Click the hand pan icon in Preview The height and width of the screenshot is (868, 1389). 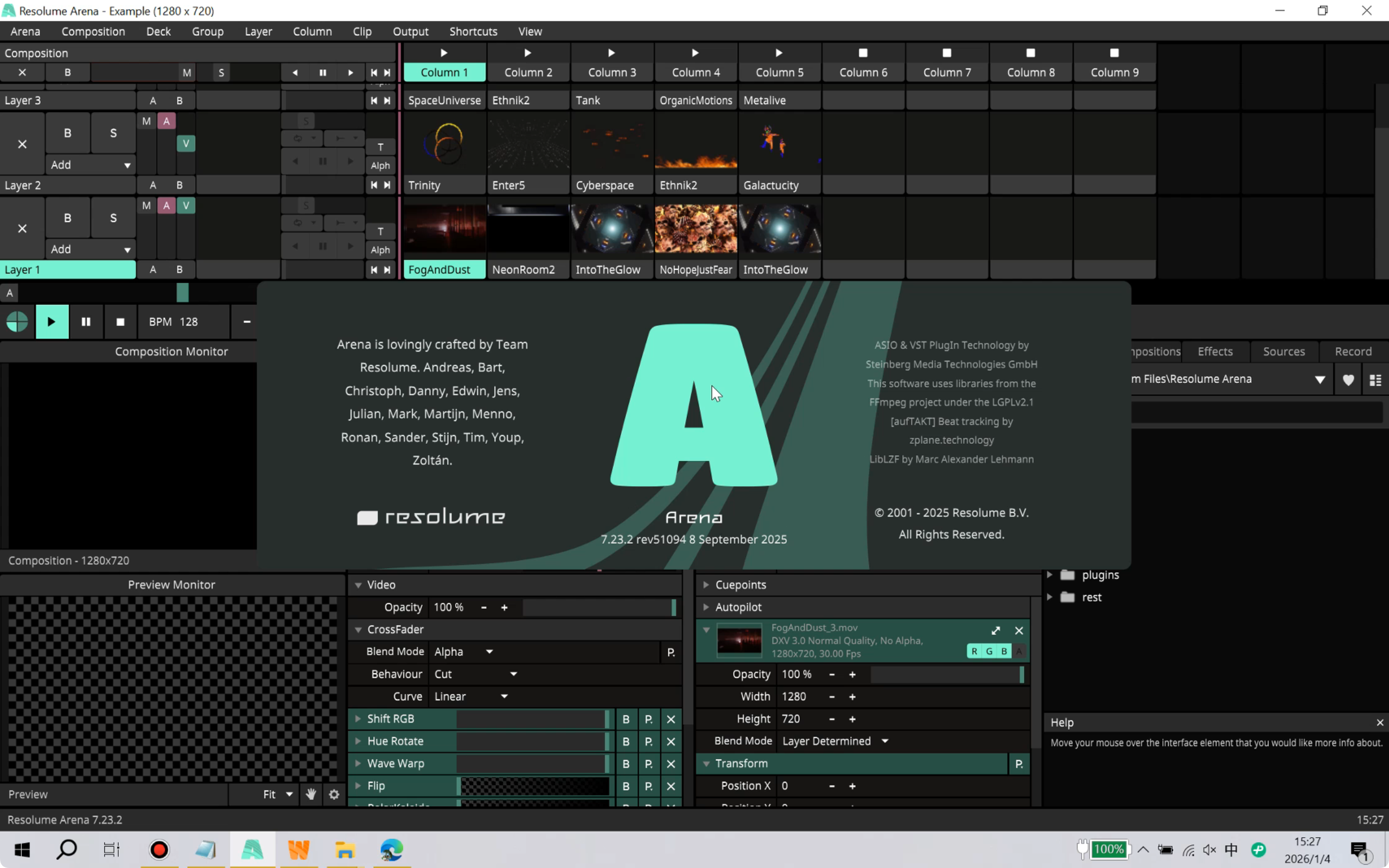point(311,794)
